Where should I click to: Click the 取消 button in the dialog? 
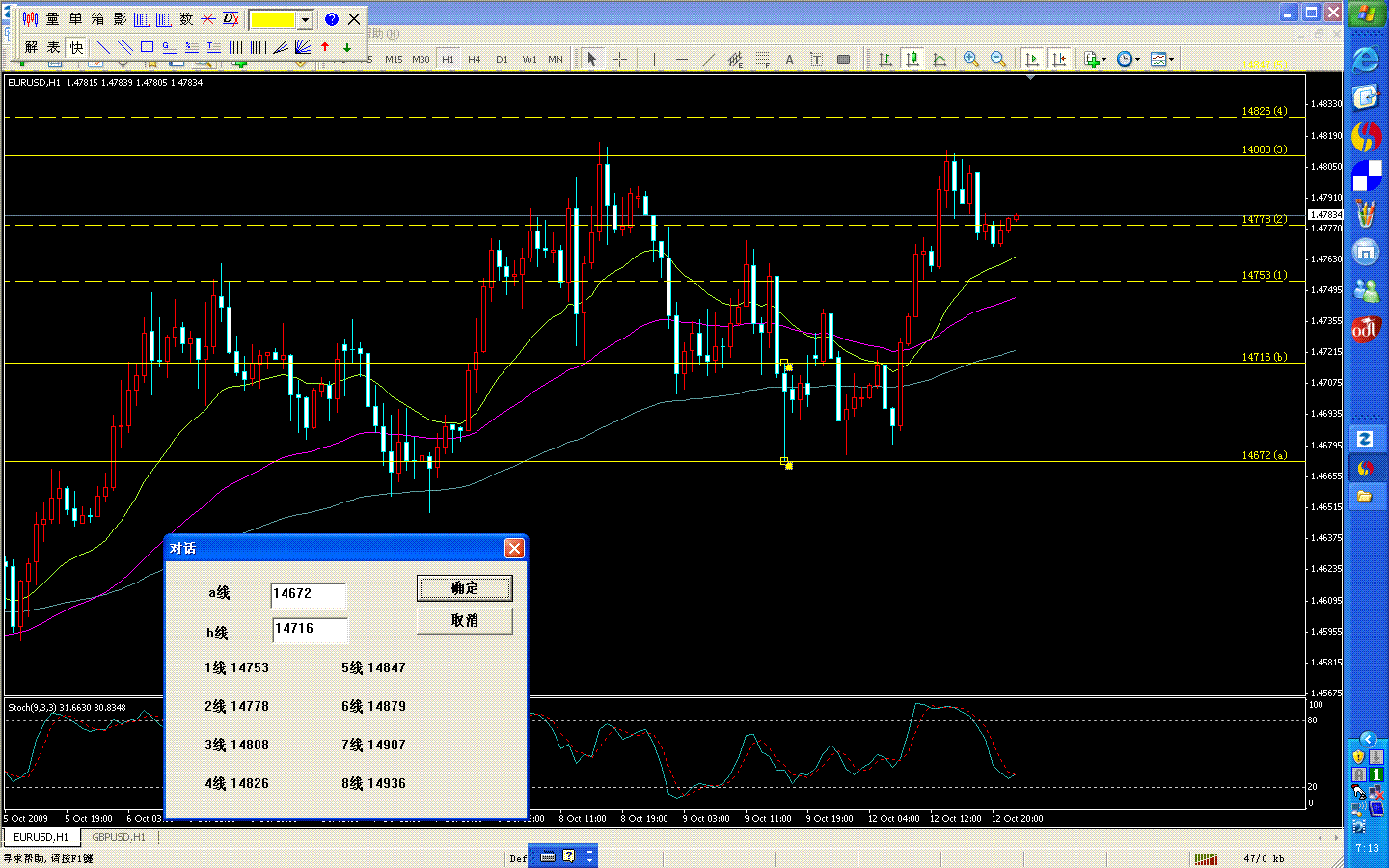pyautogui.click(x=464, y=620)
